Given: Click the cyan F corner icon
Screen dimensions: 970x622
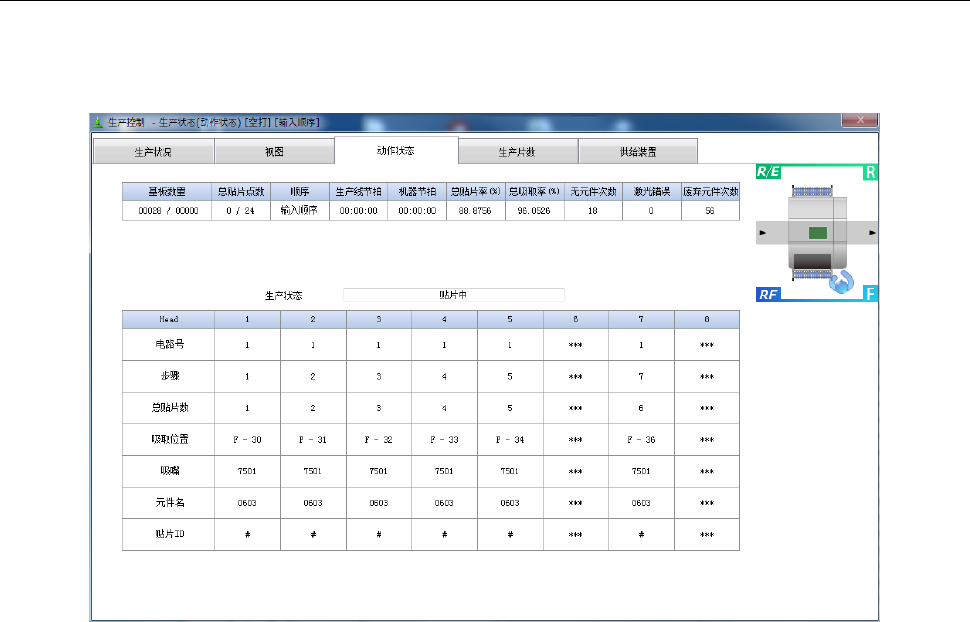Looking at the screenshot, I should pyautogui.click(x=870, y=293).
